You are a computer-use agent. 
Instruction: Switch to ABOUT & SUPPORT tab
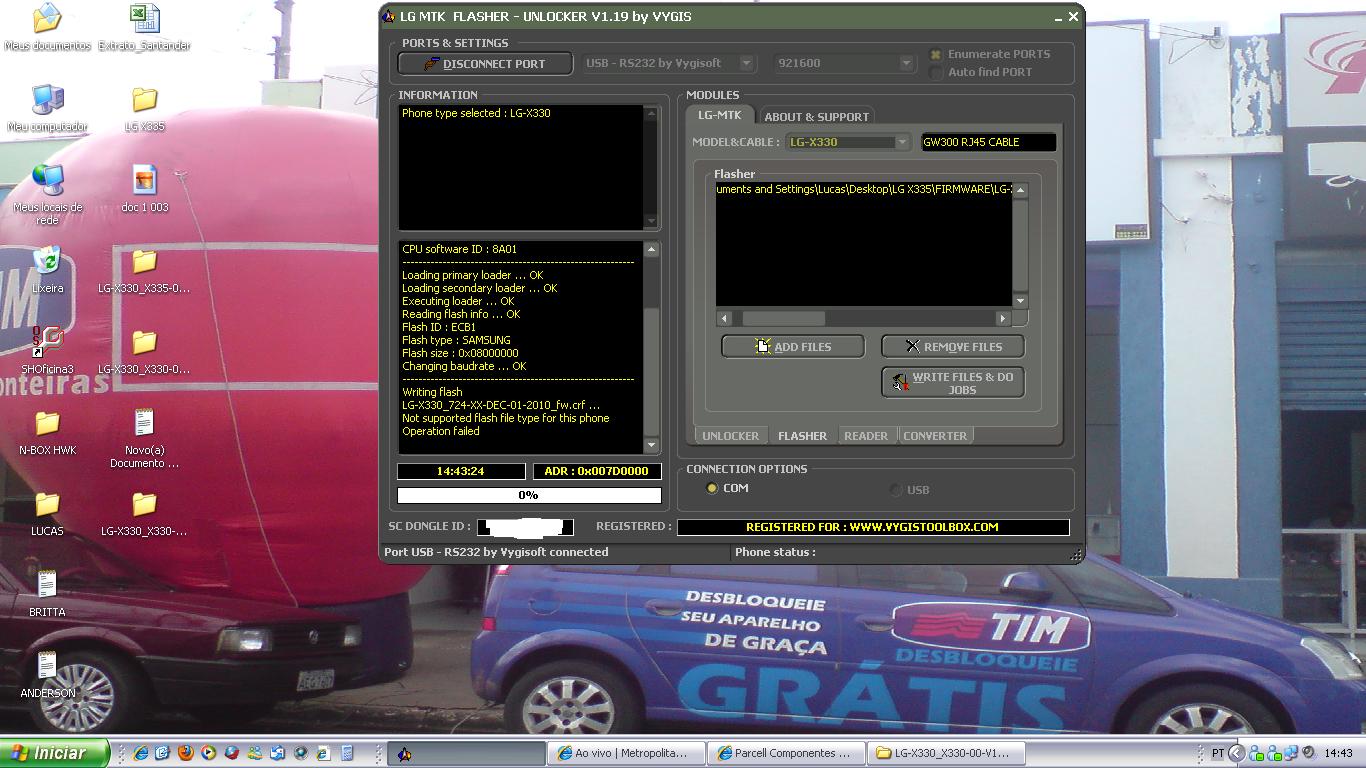click(x=816, y=116)
